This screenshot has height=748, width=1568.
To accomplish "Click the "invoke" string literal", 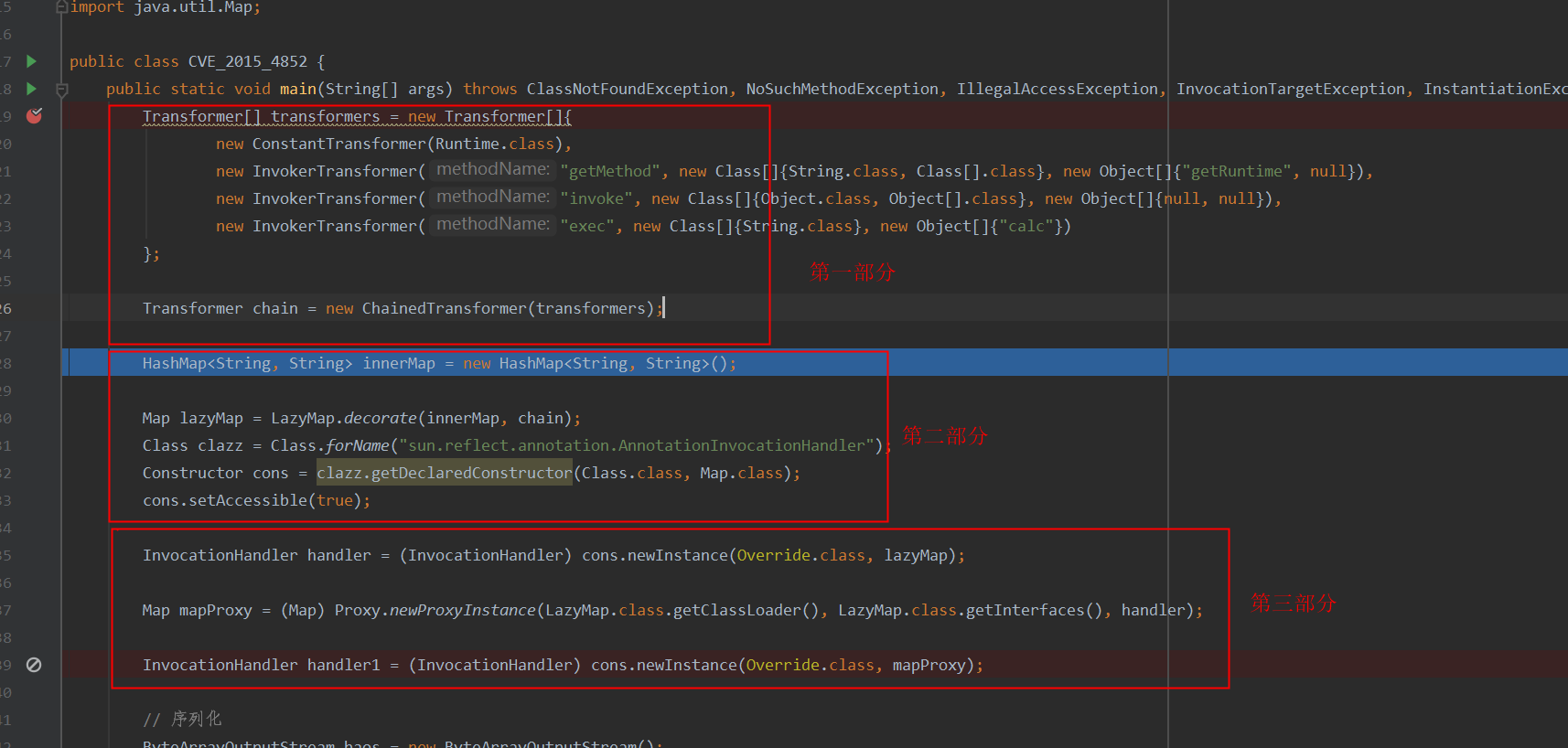I will click(x=596, y=198).
